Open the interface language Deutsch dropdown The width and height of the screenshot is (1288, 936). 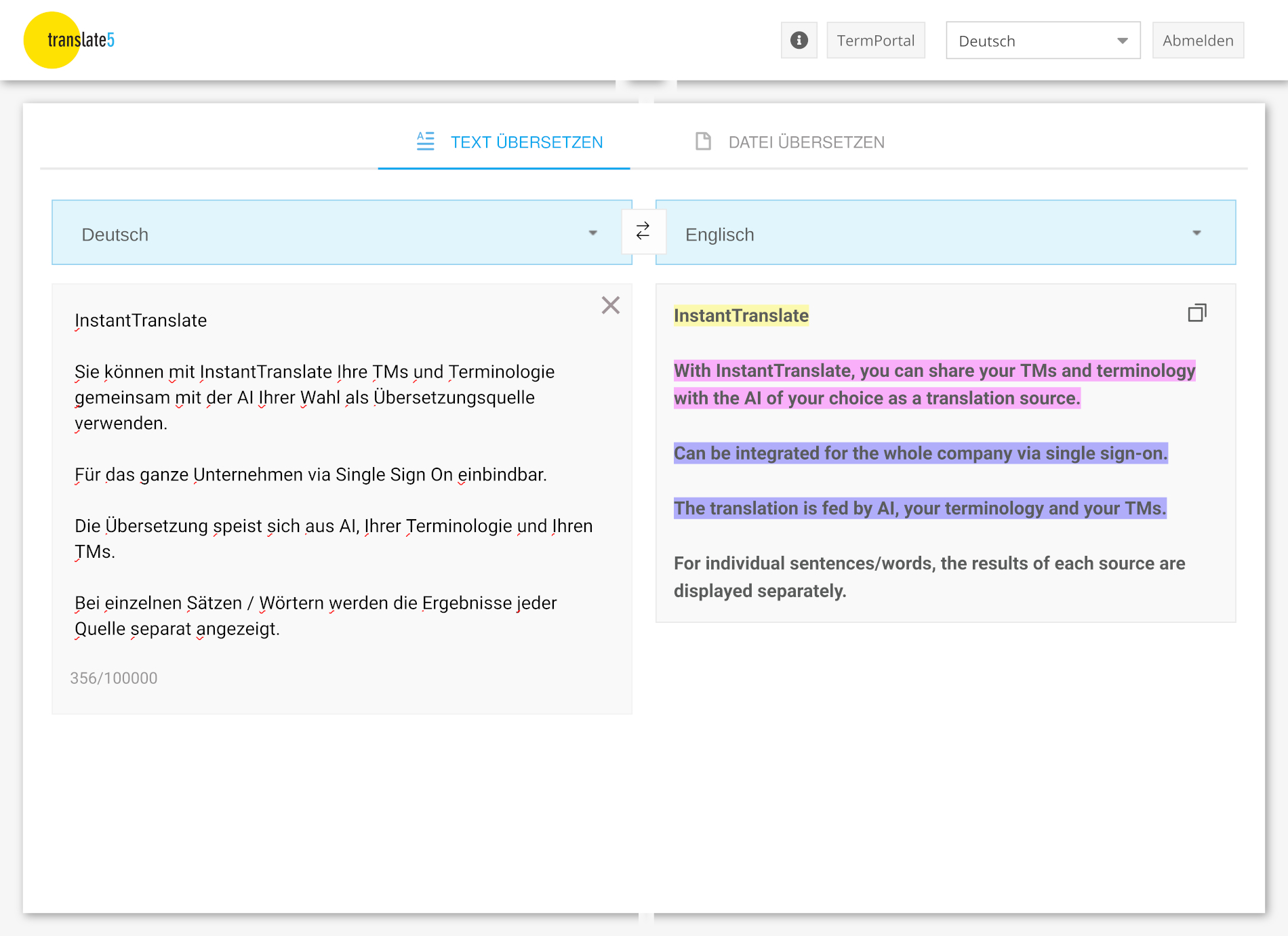pos(1043,41)
